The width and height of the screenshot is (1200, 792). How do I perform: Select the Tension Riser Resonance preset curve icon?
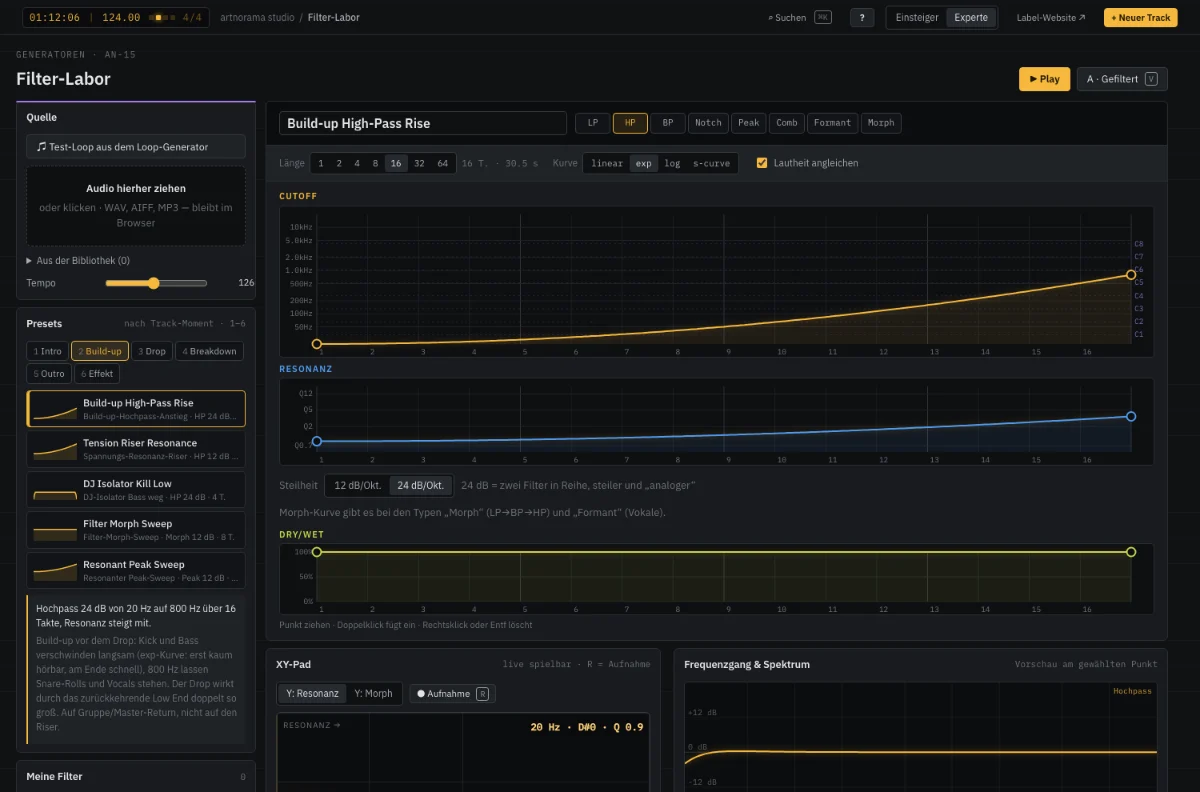pyautogui.click(x=55, y=449)
